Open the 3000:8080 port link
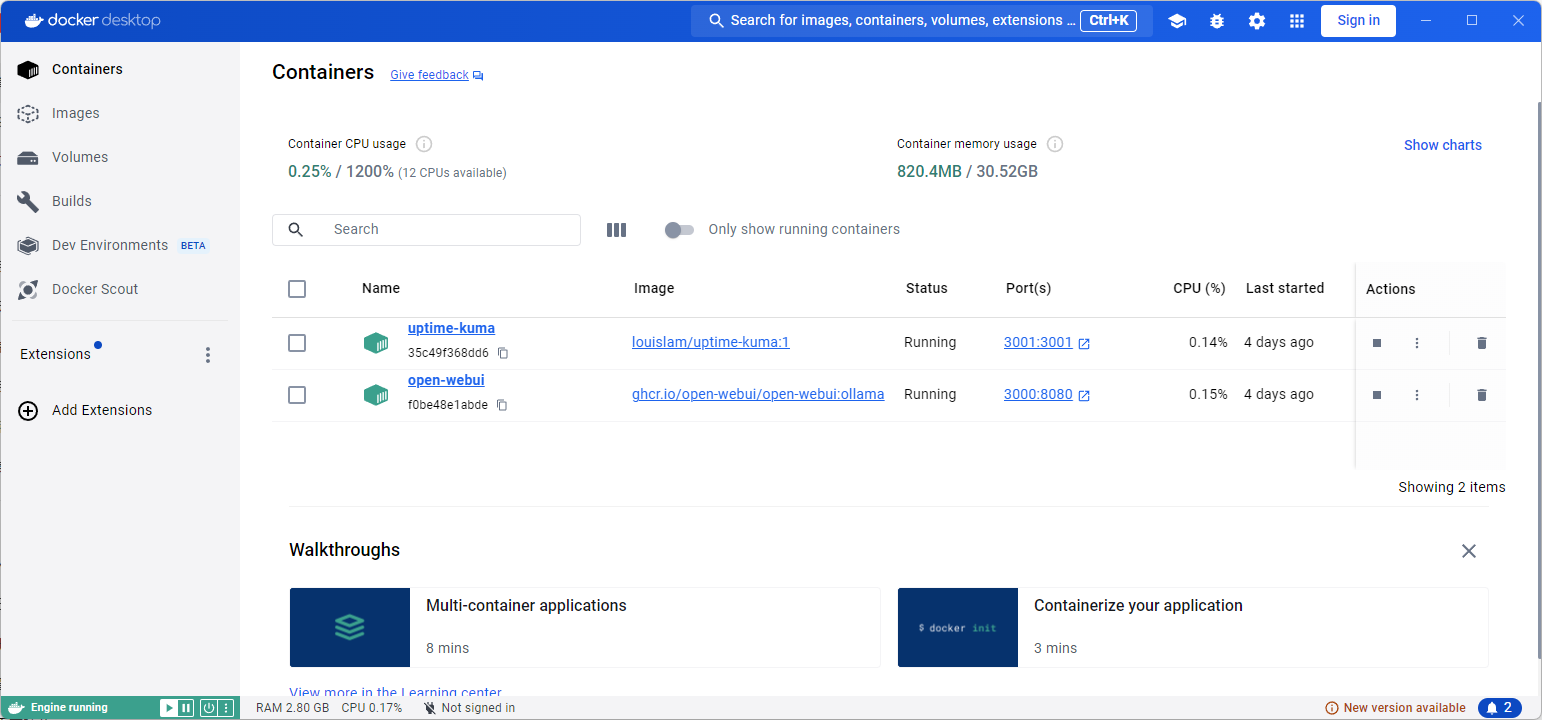The width and height of the screenshot is (1542, 720). [1038, 395]
